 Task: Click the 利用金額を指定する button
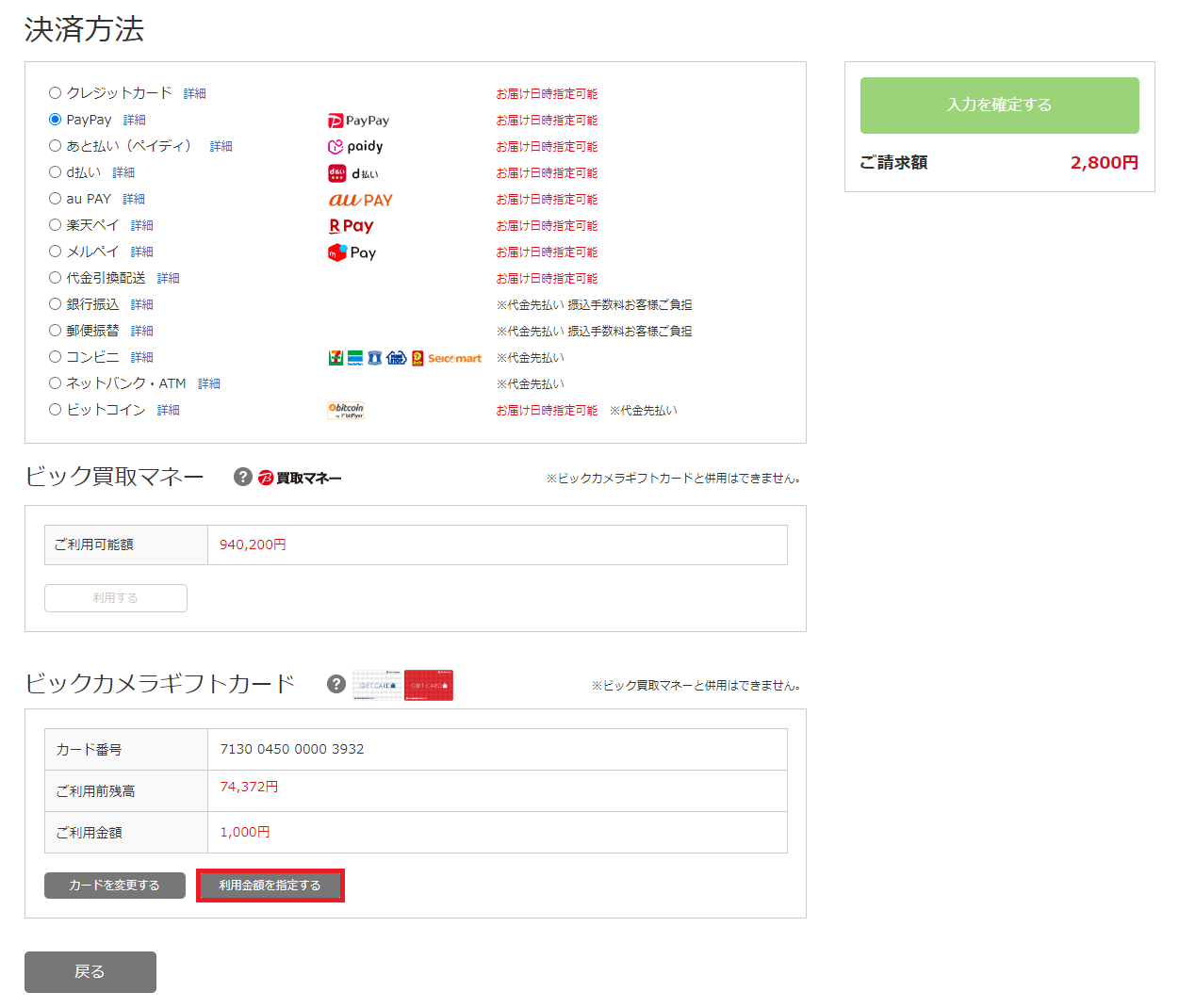pyautogui.click(x=270, y=886)
